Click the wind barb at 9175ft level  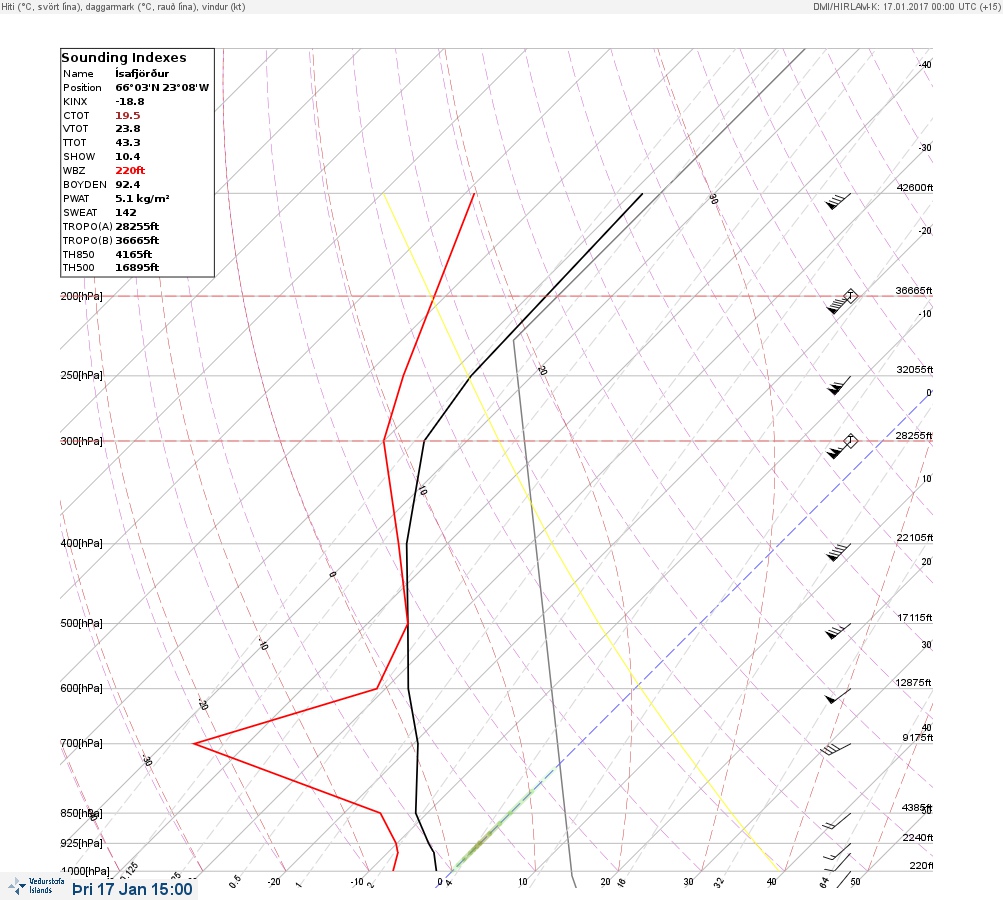(x=836, y=749)
